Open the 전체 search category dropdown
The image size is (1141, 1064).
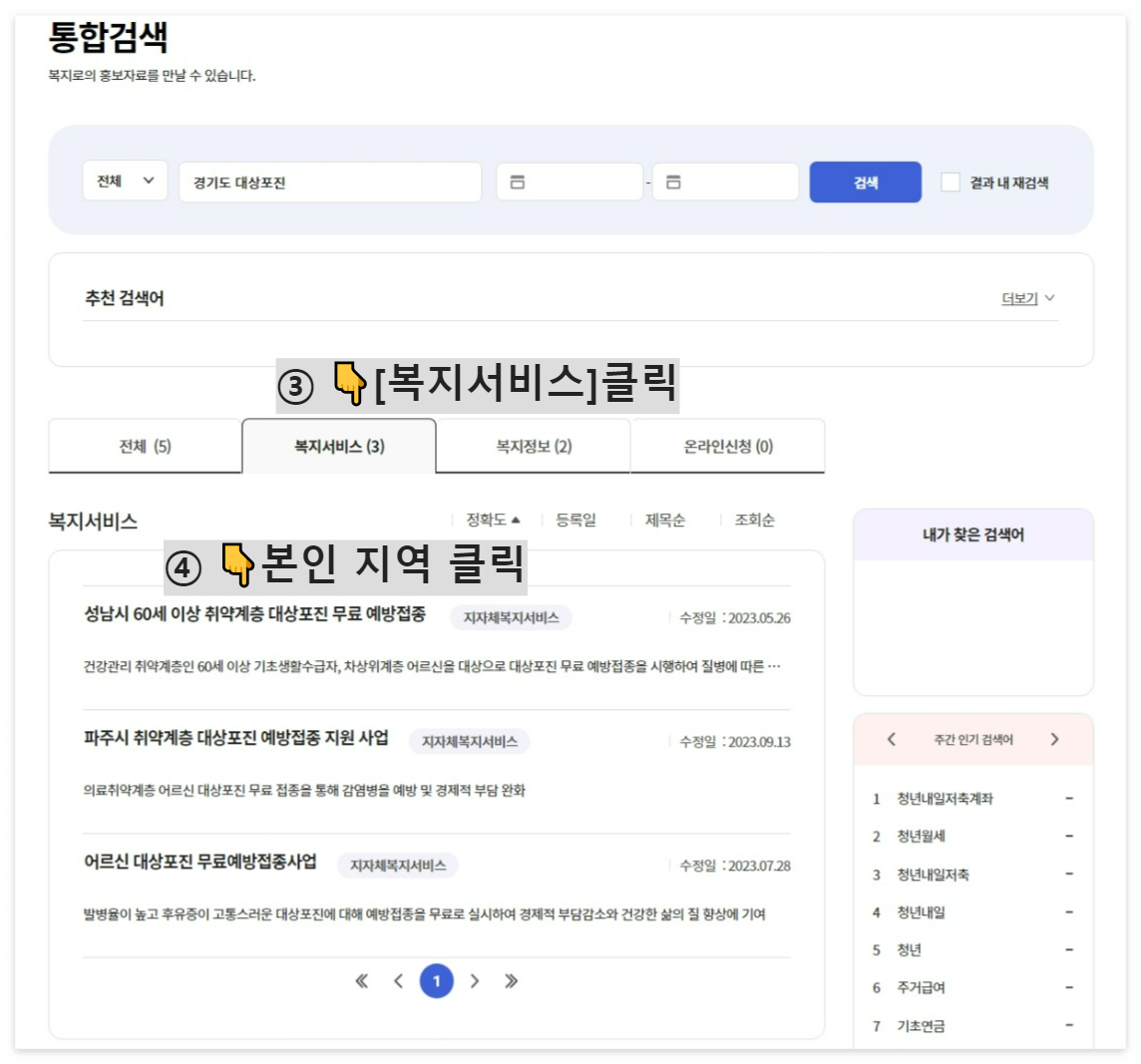coord(125,181)
